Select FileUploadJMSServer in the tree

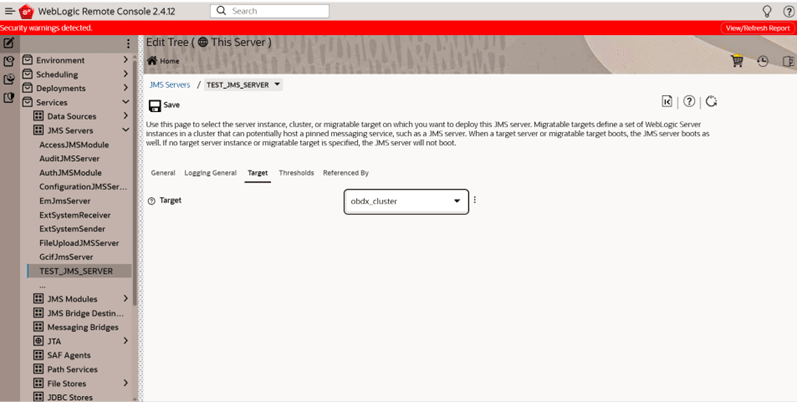tap(79, 243)
